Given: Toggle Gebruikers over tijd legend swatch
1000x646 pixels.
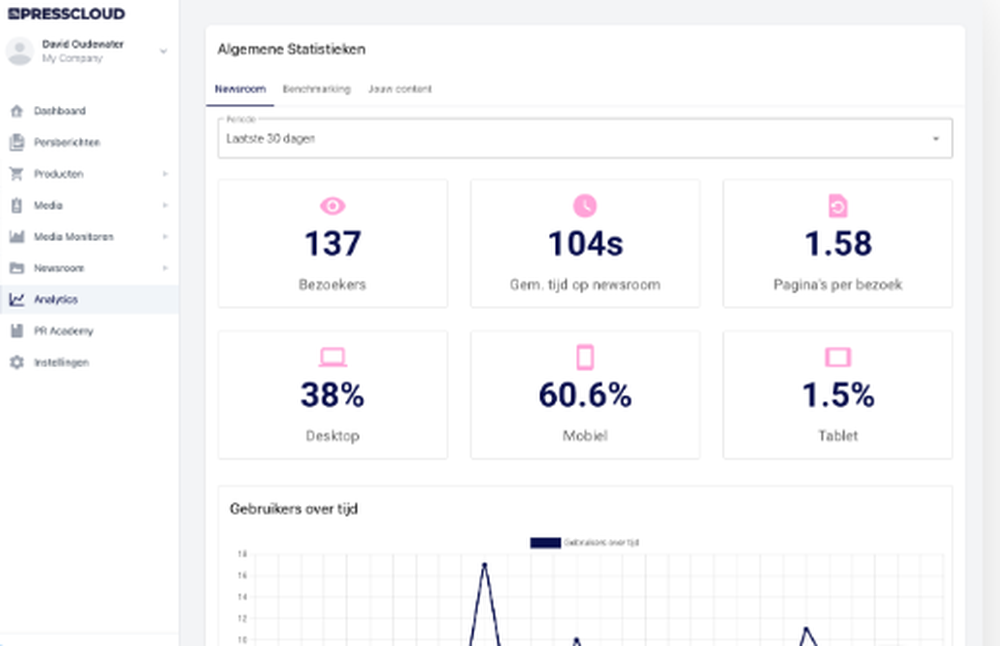Looking at the screenshot, I should 545,543.
